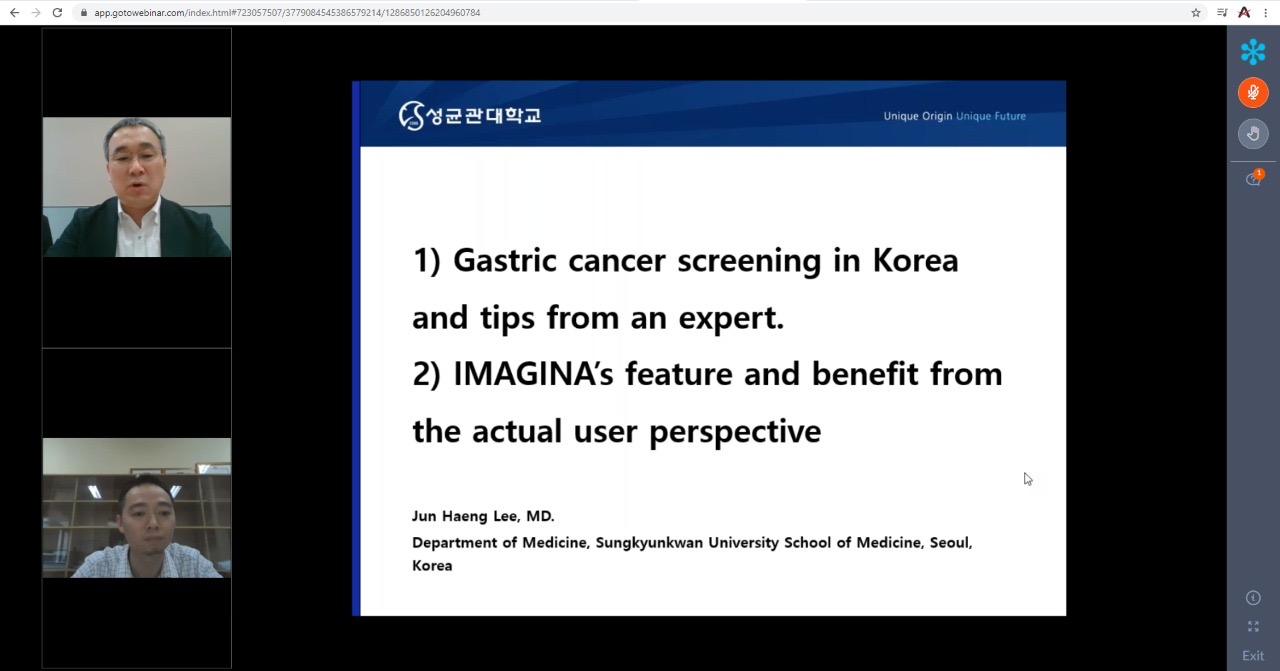Open Chrome three-dot menu
This screenshot has width=1280, height=671.
click(1267, 13)
